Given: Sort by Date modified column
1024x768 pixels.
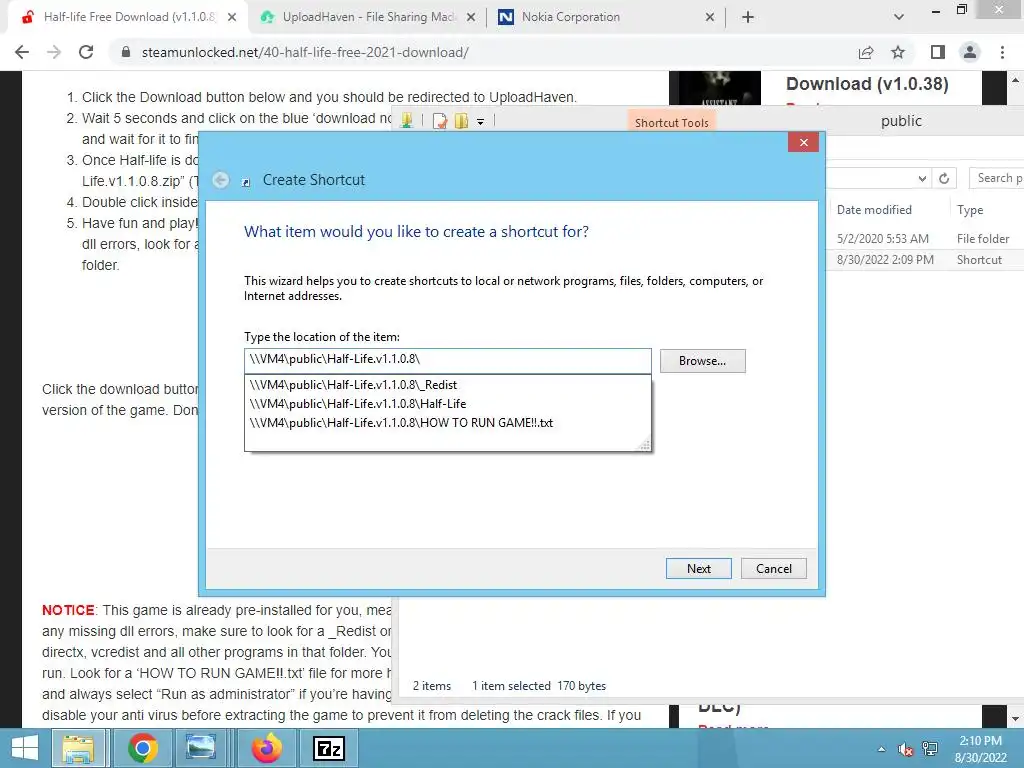Looking at the screenshot, I should pyautogui.click(x=874, y=210).
